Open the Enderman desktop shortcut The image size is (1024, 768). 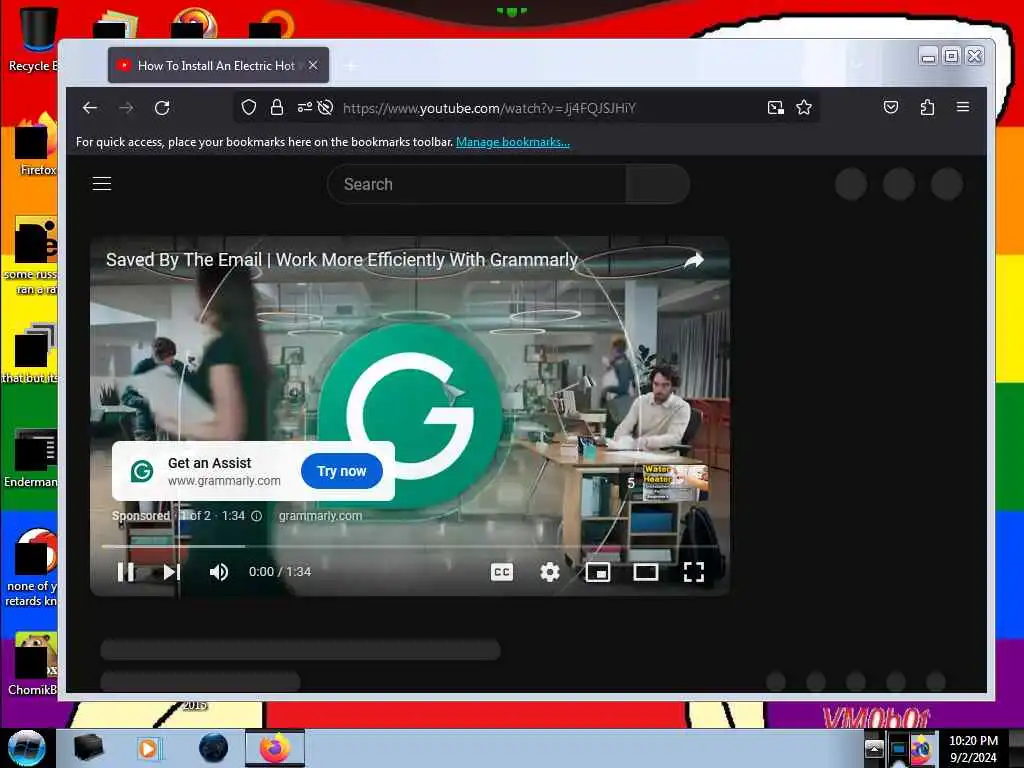click(x=30, y=458)
